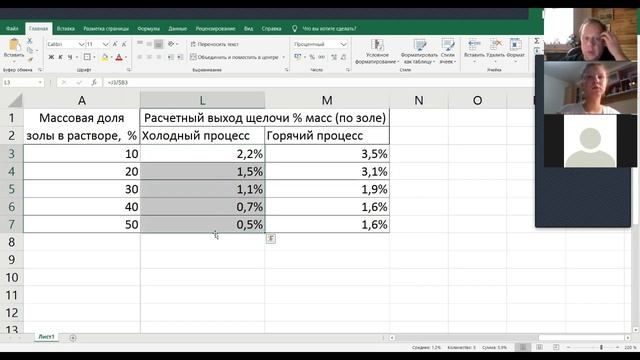Open the Calibri font name dropdown
Screen dimensions: 640x360
tap(81, 44)
